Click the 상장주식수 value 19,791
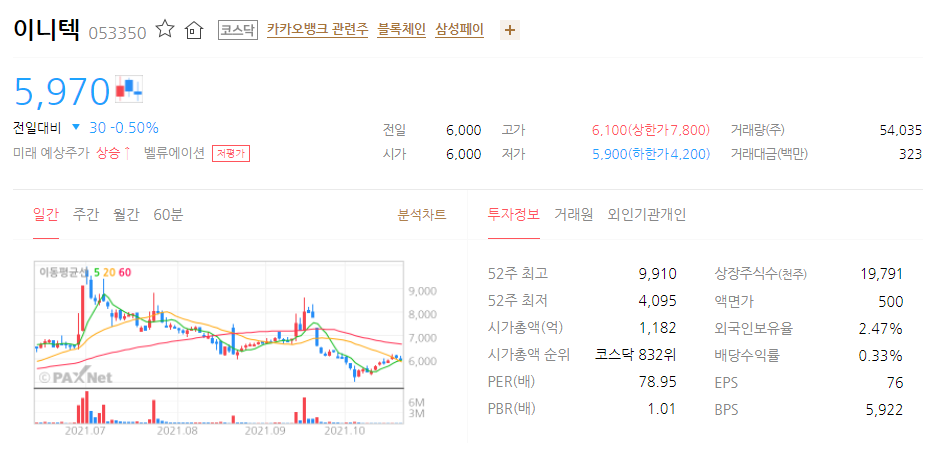936x453 pixels. coord(882,274)
